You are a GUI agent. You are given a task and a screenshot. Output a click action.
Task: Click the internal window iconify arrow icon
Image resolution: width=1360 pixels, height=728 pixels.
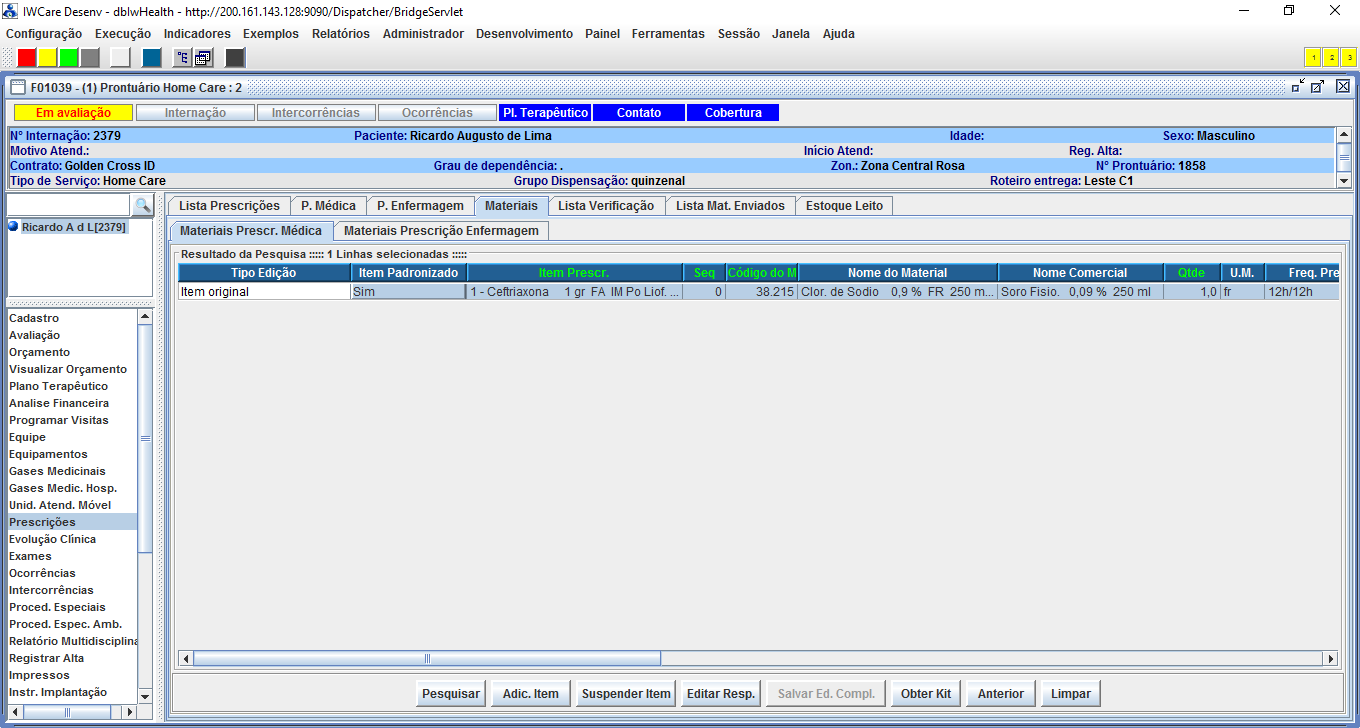tap(1298, 87)
